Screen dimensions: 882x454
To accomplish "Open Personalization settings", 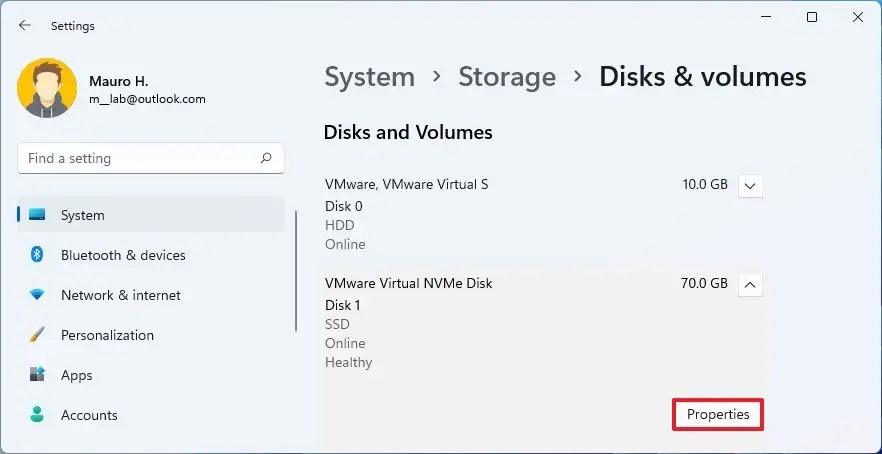I will tap(151, 335).
